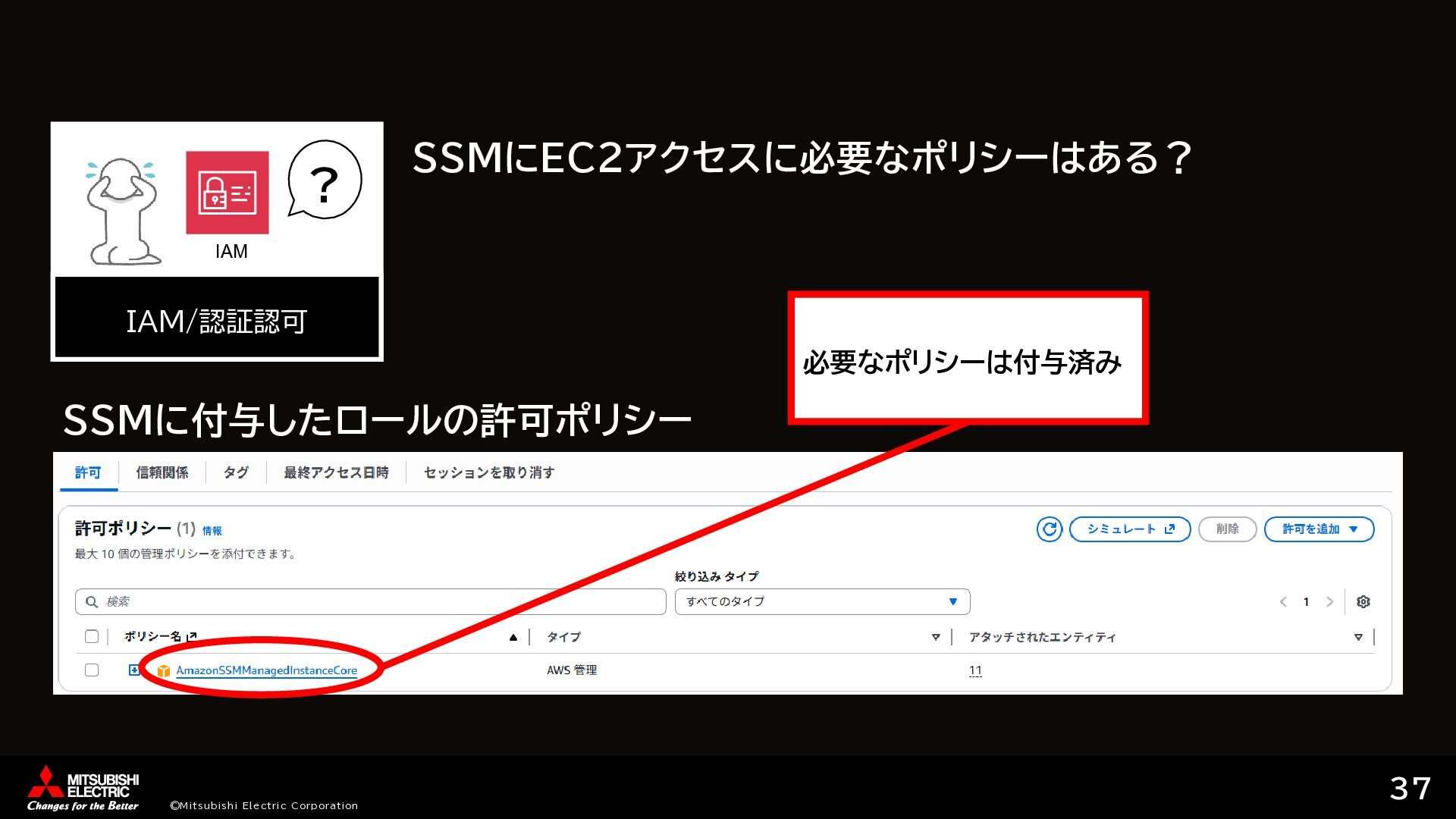Go to the next page arrow

click(x=1329, y=601)
